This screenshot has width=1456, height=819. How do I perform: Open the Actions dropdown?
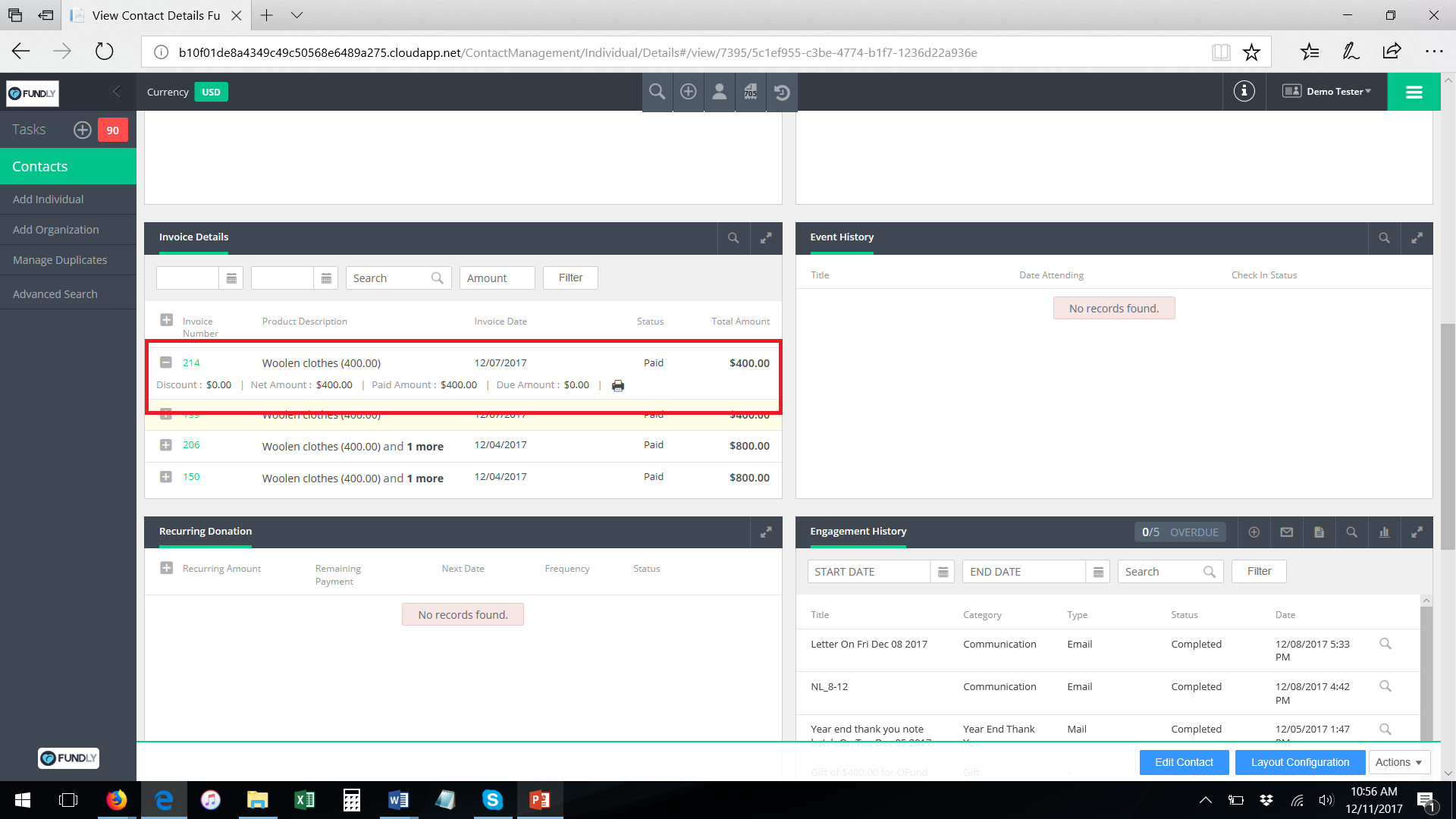[1398, 762]
